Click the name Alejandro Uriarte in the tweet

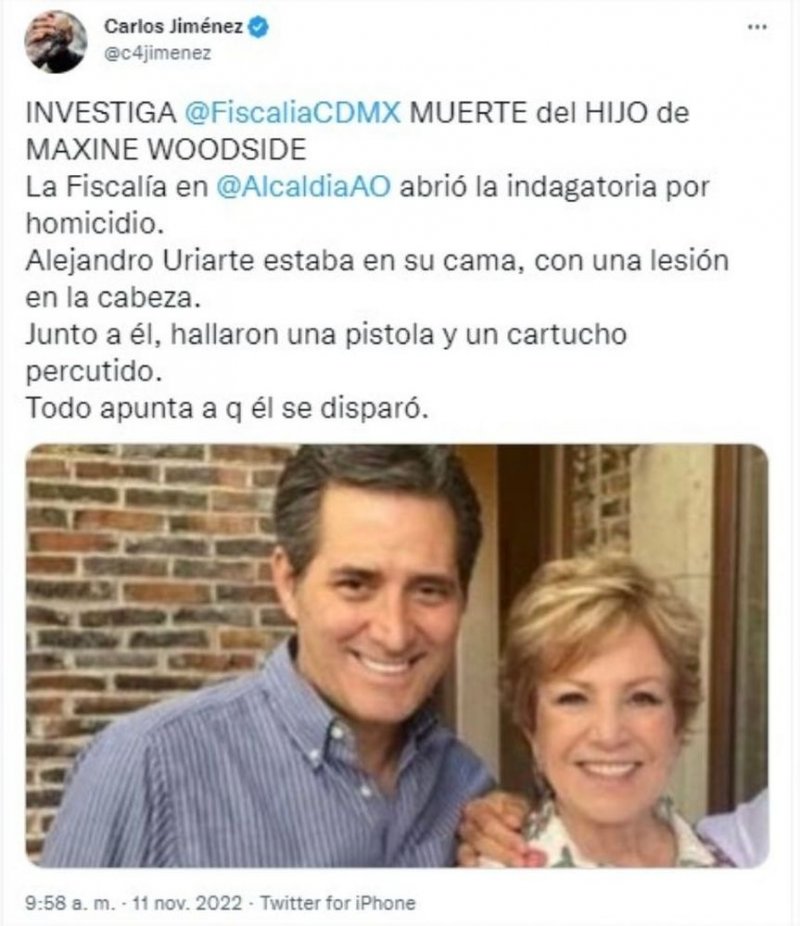[140, 260]
